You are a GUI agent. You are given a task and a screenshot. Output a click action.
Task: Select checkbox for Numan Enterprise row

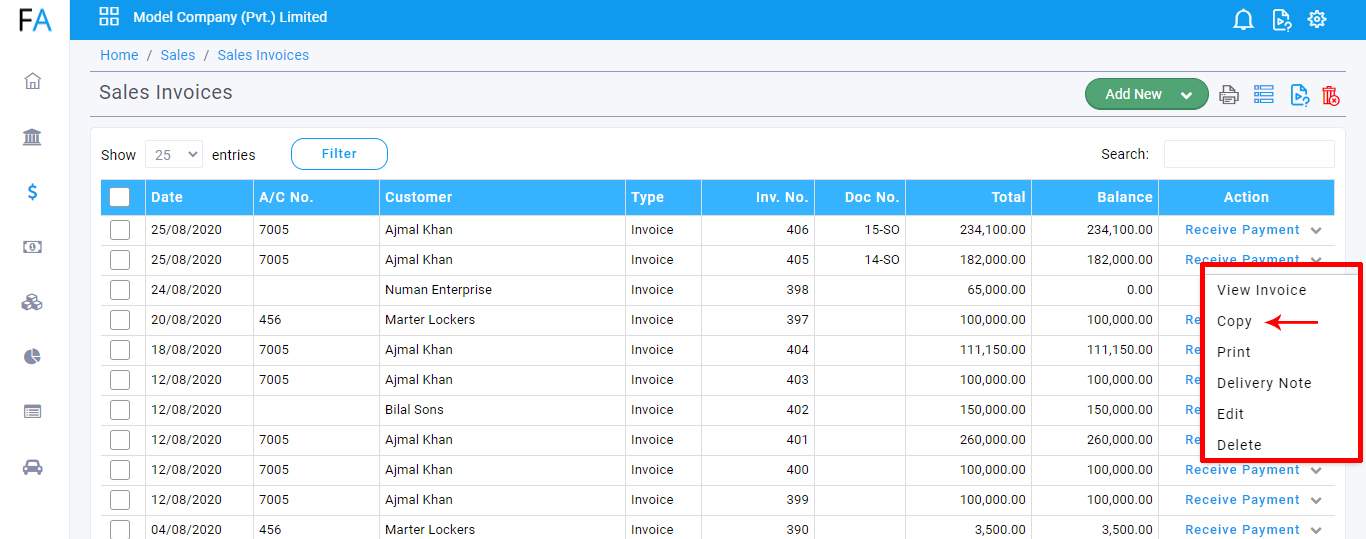pos(120,290)
